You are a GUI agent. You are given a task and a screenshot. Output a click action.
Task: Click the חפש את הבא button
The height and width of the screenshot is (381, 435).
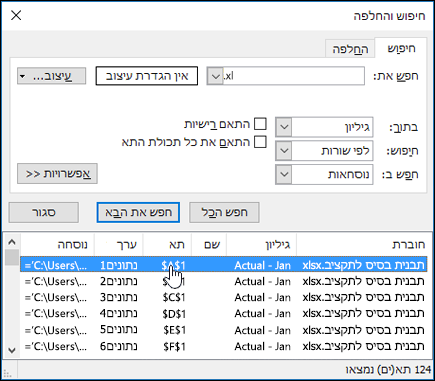point(138,212)
